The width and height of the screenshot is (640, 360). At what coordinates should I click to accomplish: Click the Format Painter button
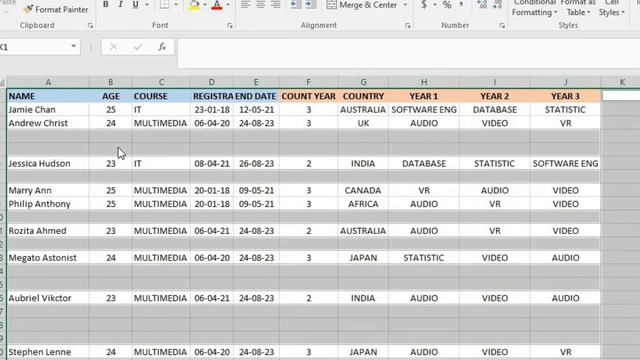56,9
